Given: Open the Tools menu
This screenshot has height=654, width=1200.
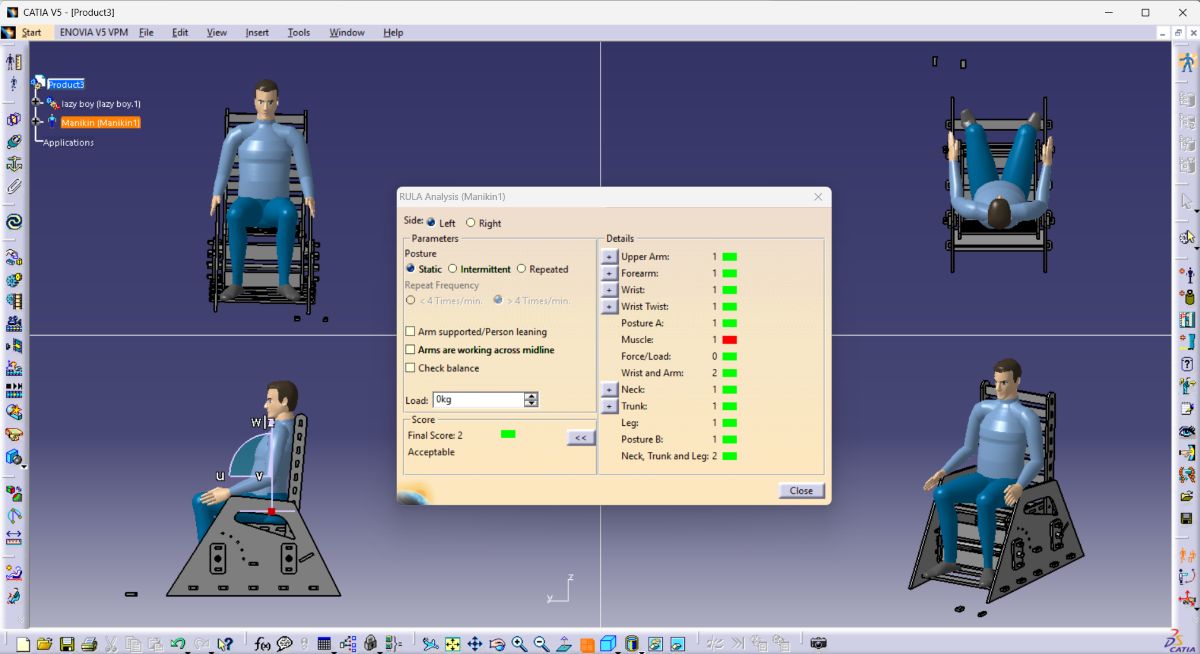Looking at the screenshot, I should click(x=298, y=31).
